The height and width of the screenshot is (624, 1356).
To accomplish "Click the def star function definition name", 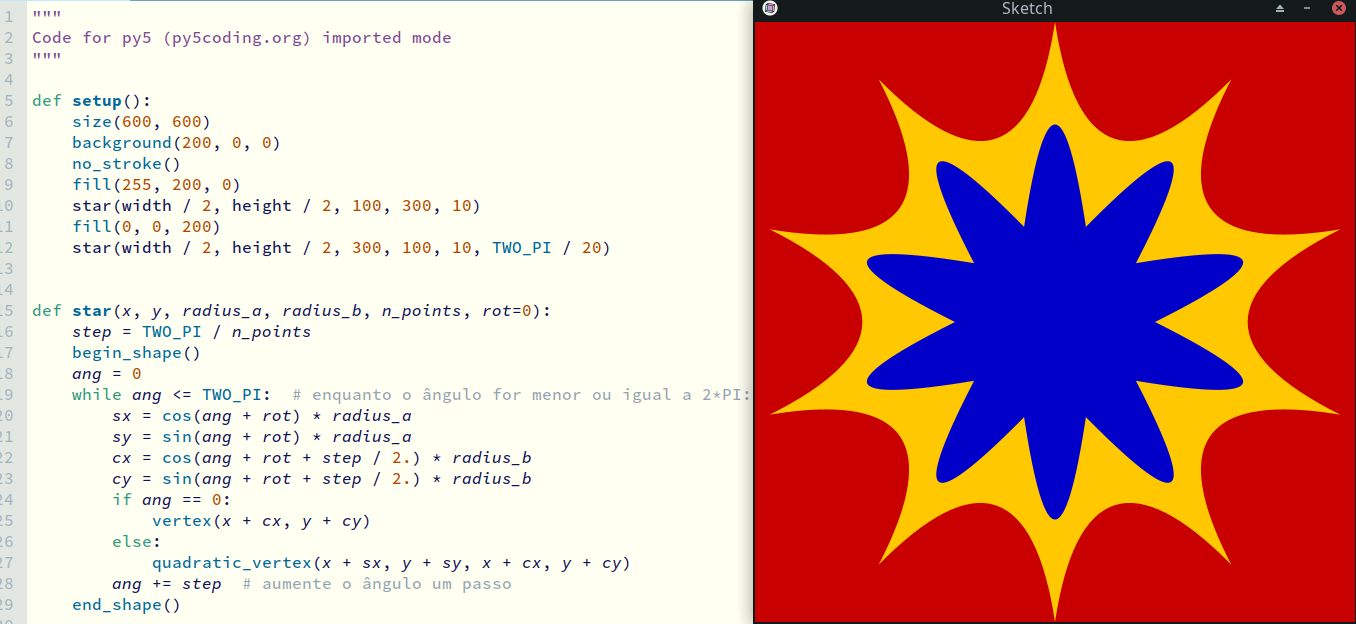I will pos(91,311).
